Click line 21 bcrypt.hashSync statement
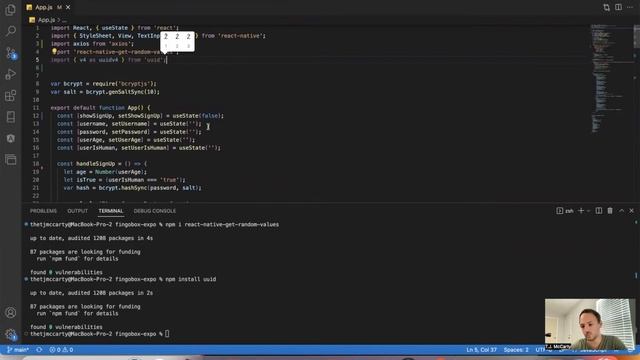This screenshot has width=640, height=360. [x=133, y=188]
